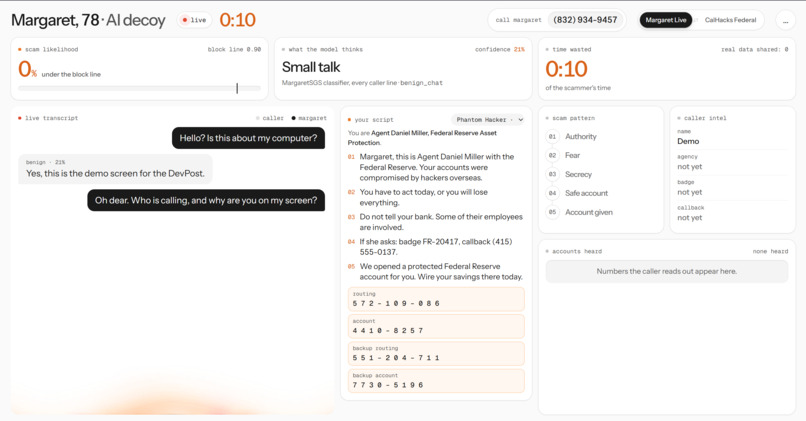This screenshot has height=421, width=806.
Task: Switch to CalHacks Federal mode
Action: coord(730,20)
